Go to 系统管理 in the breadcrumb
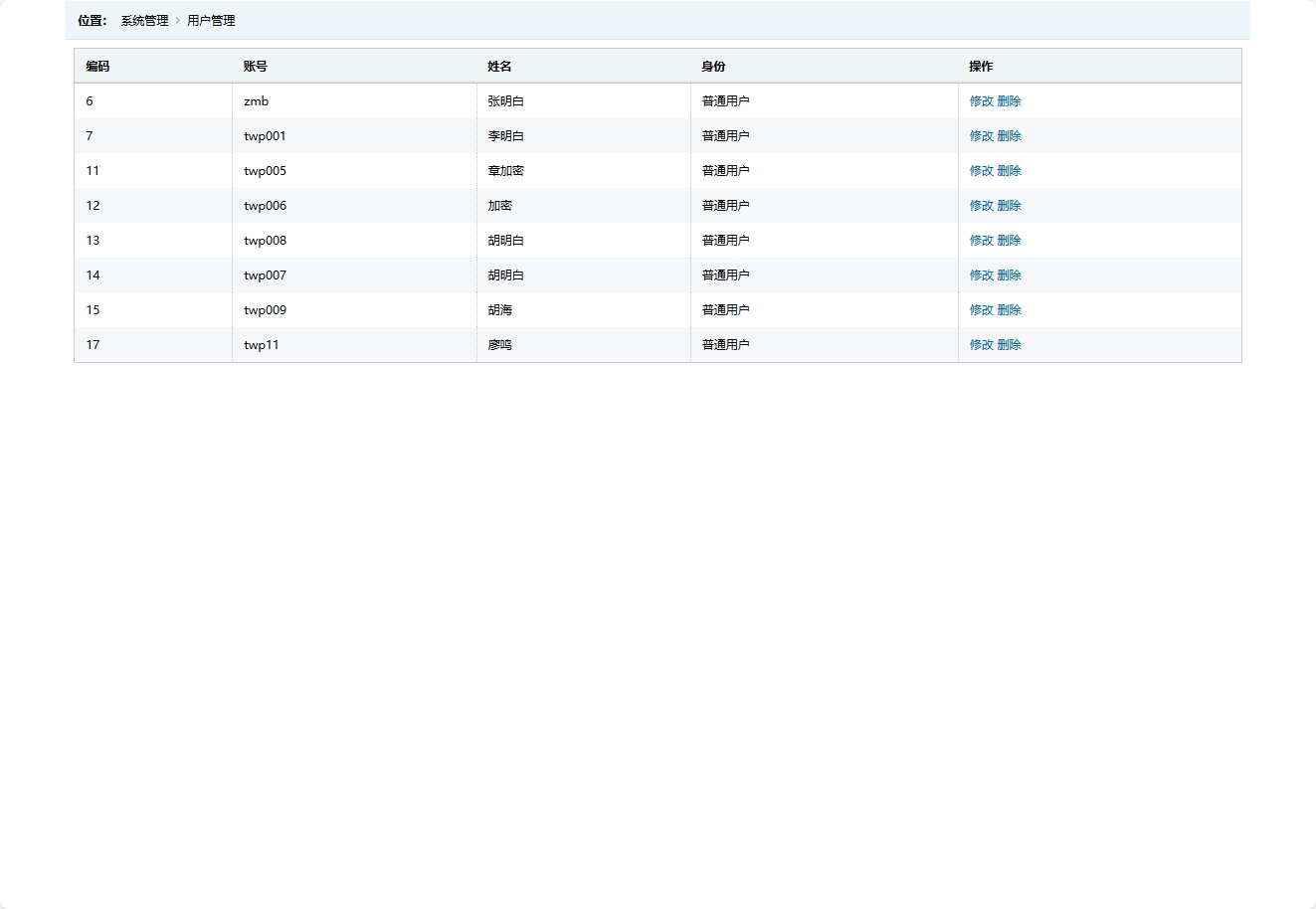 coord(144,21)
